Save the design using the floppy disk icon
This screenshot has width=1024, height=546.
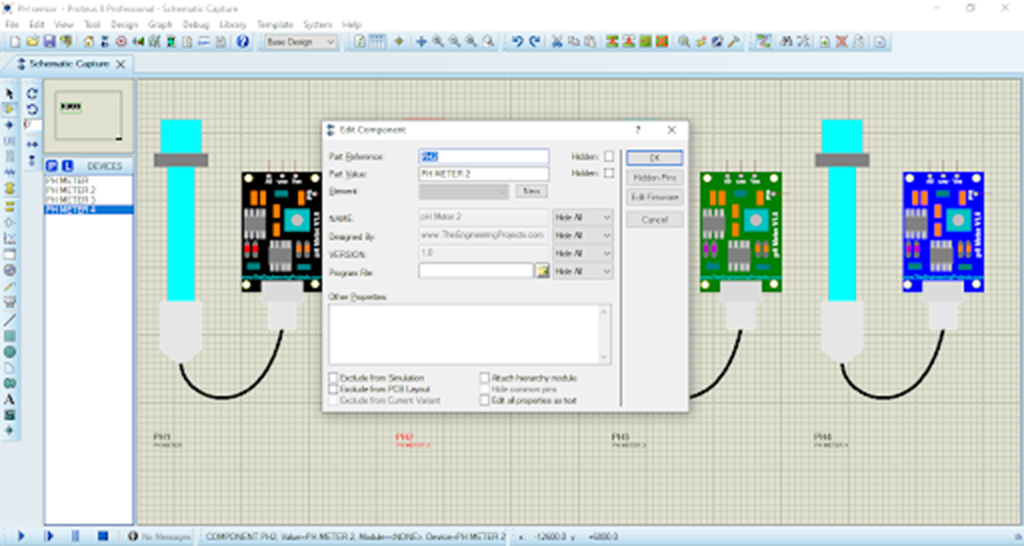coord(49,42)
